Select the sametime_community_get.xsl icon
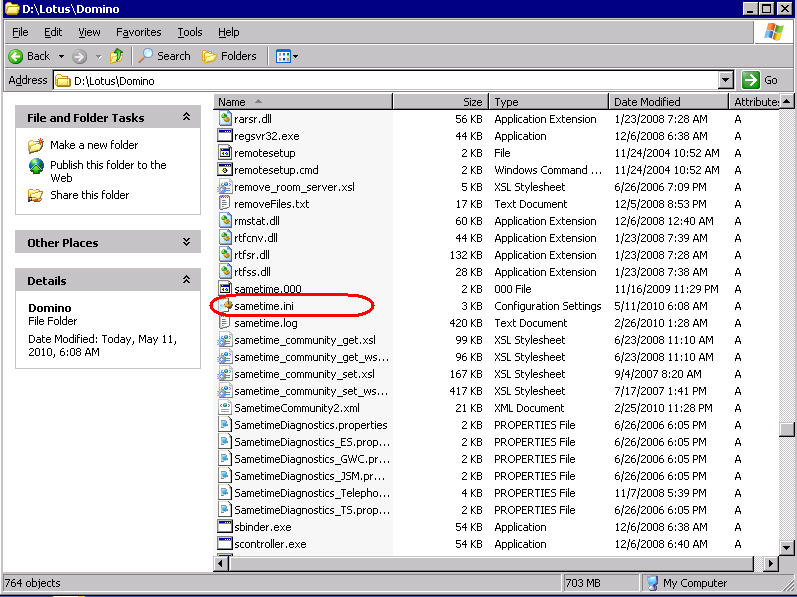 coord(225,340)
